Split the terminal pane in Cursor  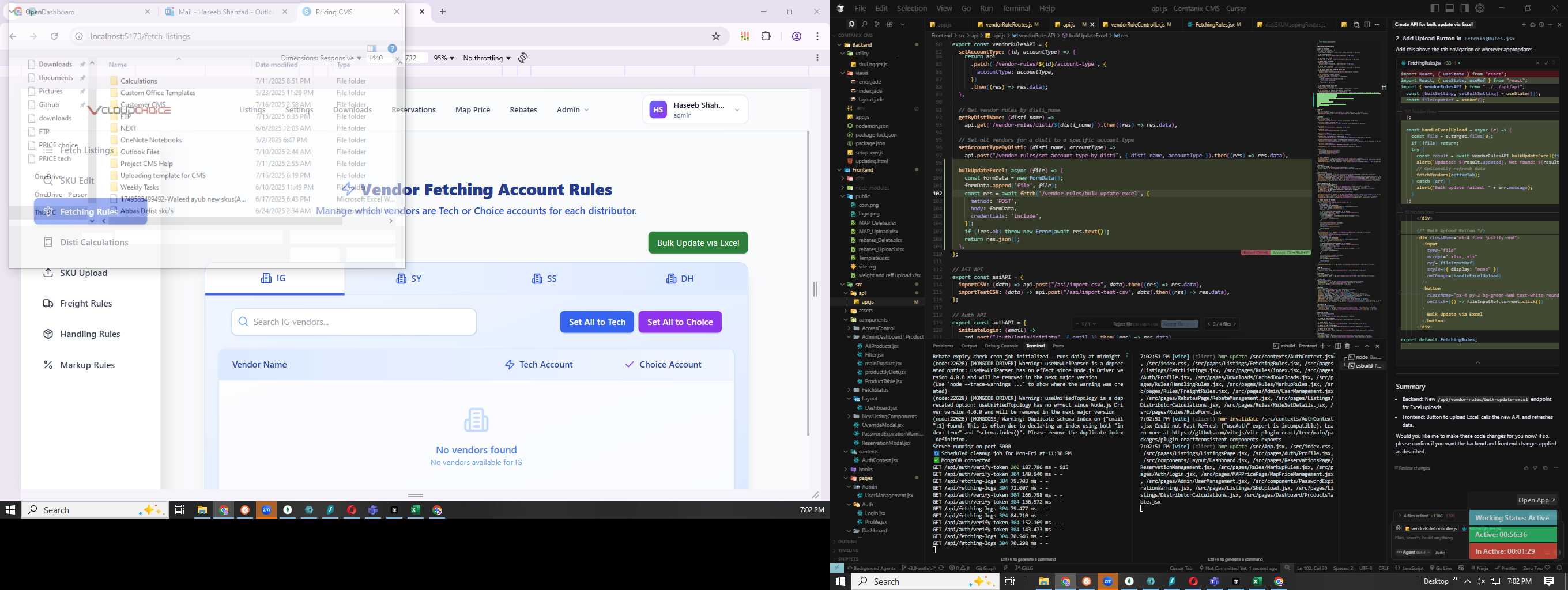click(1338, 346)
